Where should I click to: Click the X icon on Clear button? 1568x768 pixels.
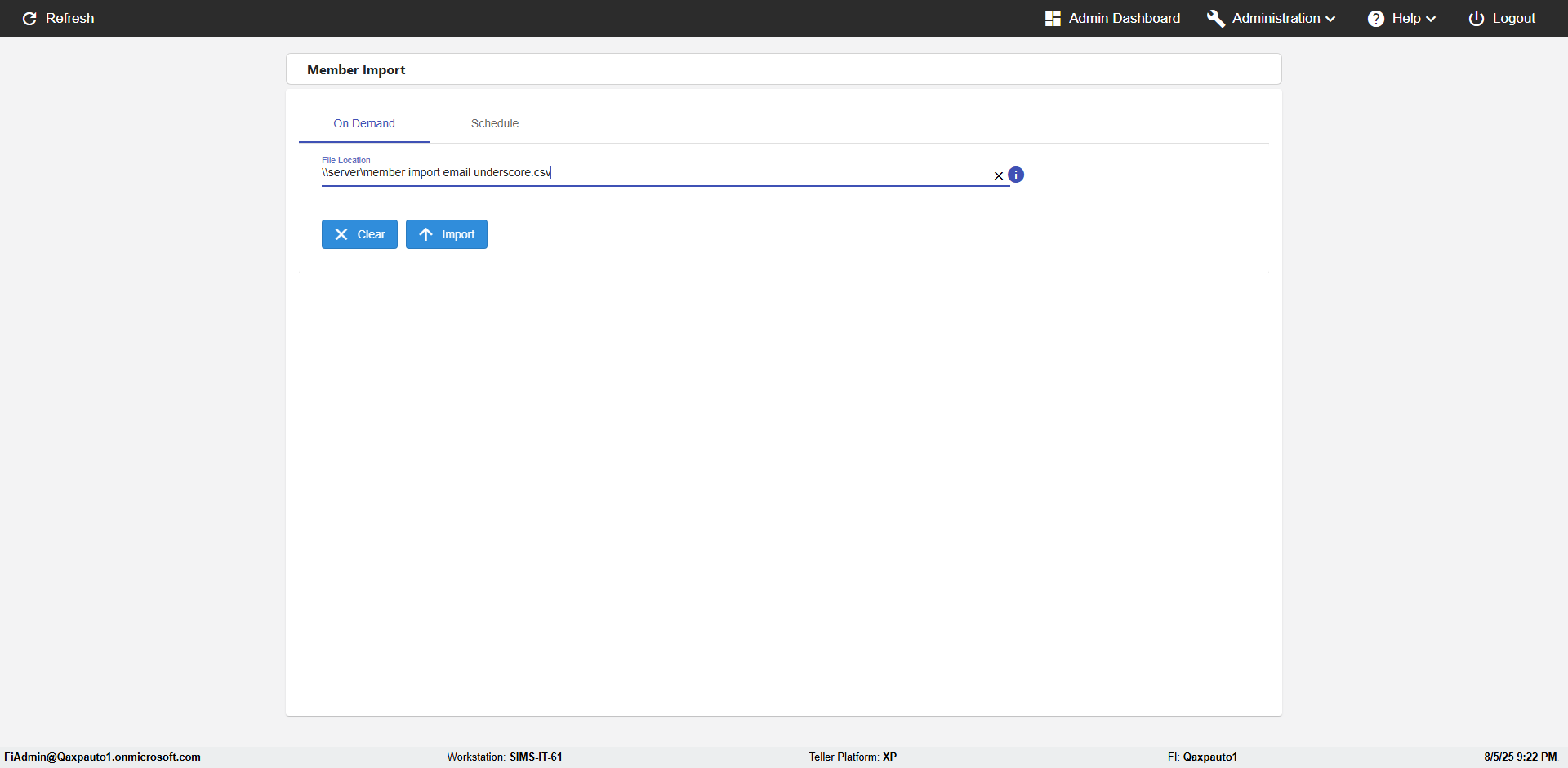[x=341, y=234]
